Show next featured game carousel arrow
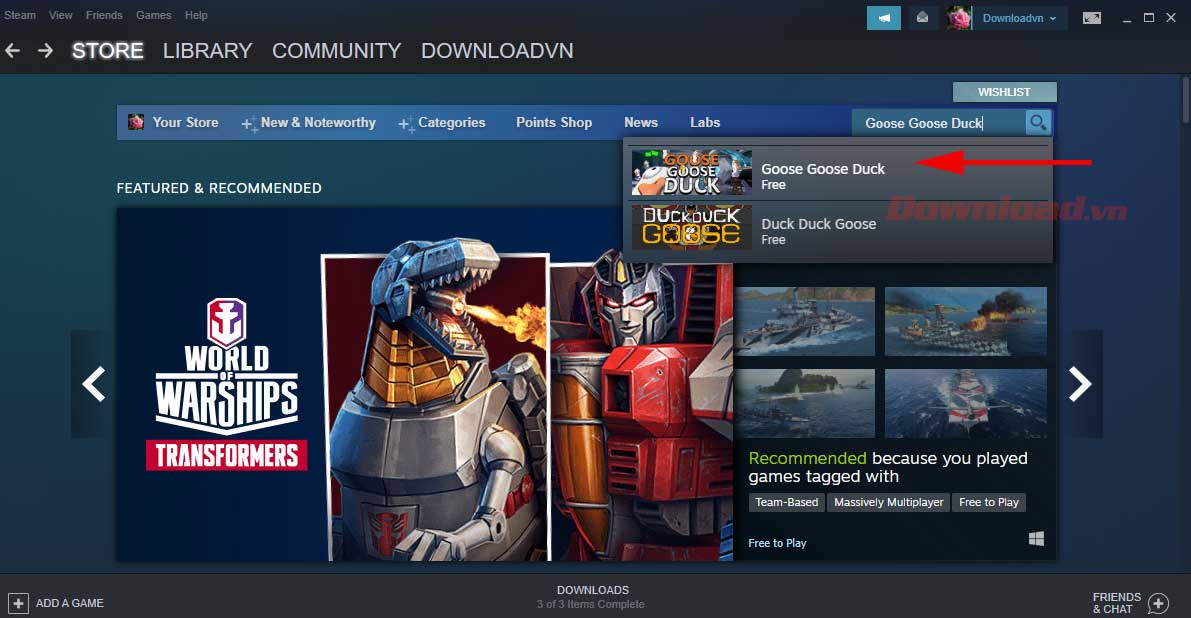 coord(1080,383)
